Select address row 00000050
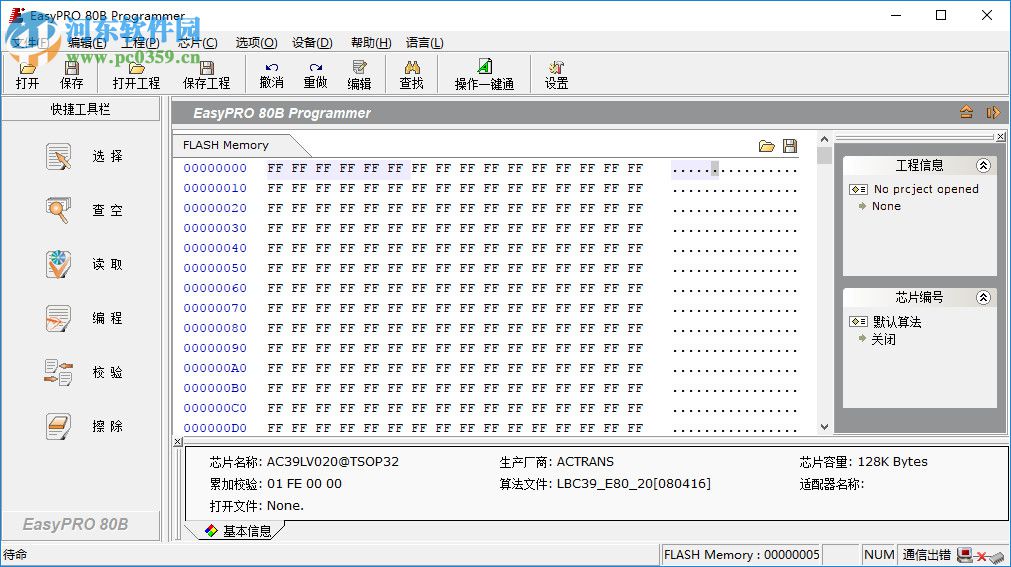Image resolution: width=1011 pixels, height=567 pixels. (x=215, y=268)
